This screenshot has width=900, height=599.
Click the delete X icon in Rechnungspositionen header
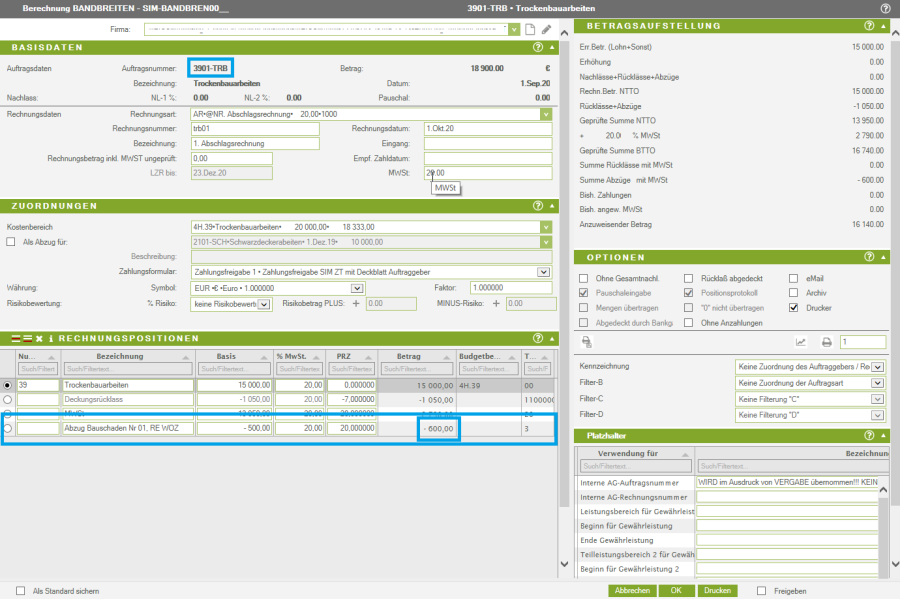(x=40, y=338)
